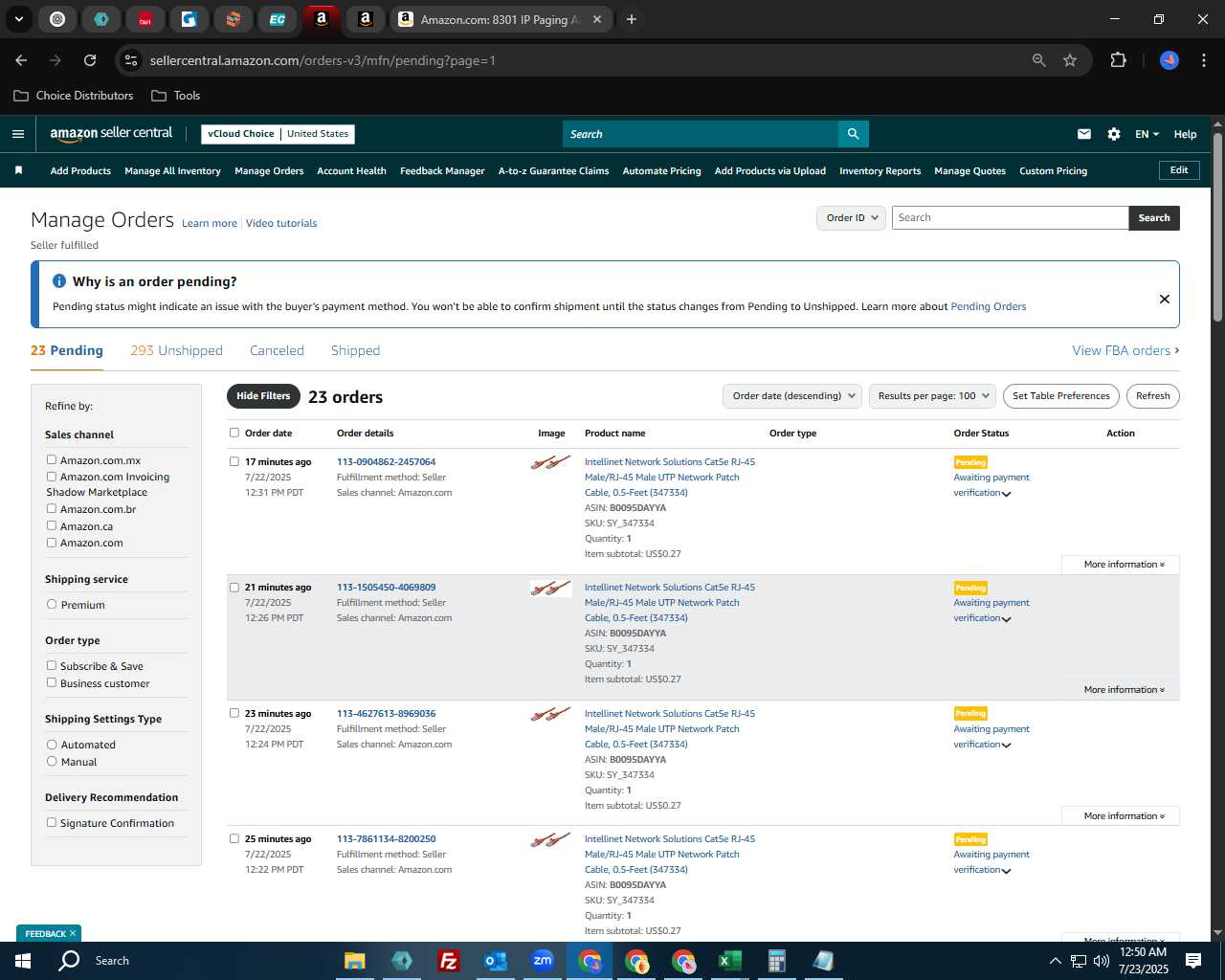The image size is (1225, 980).
Task: Open Calculator from the taskbar
Action: point(776,961)
